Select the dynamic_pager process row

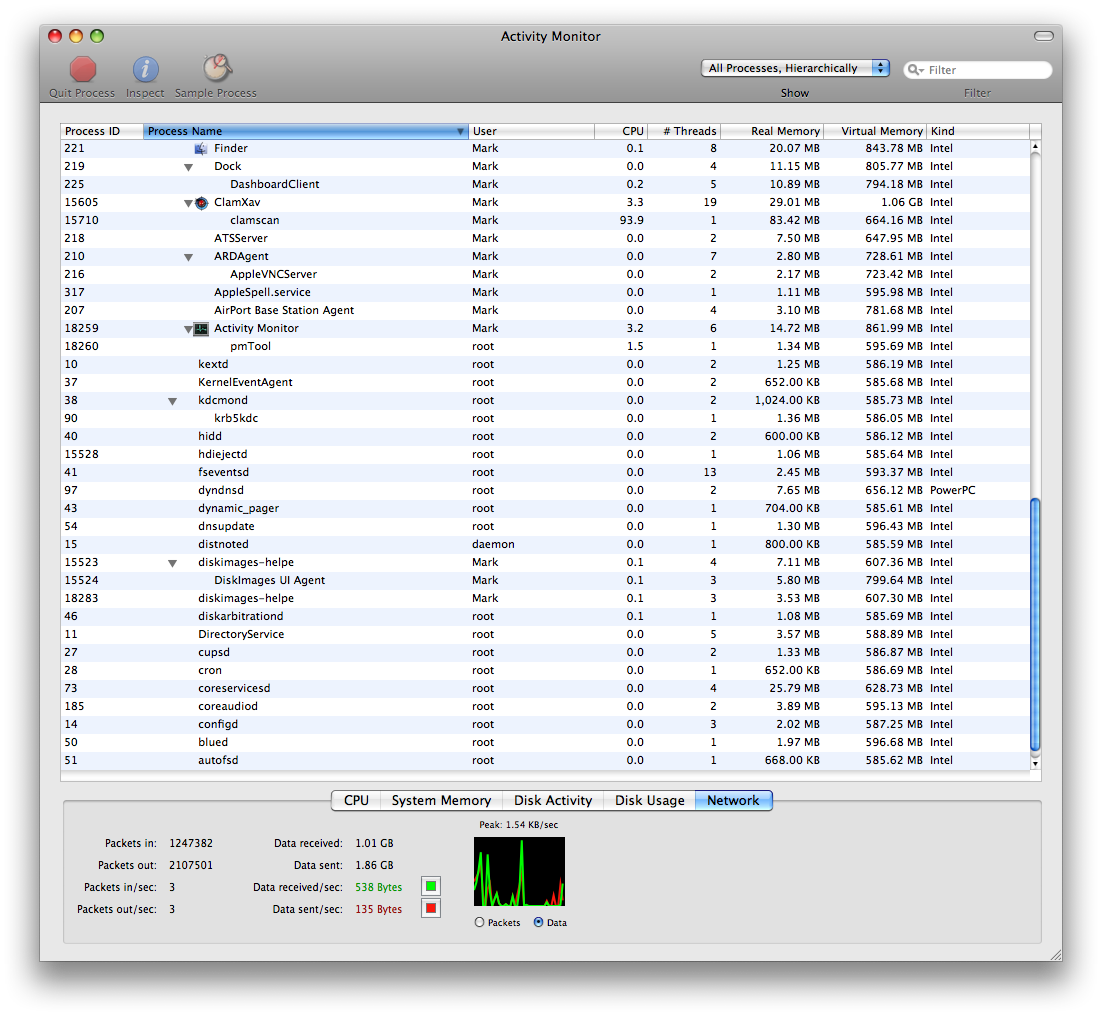coord(545,508)
